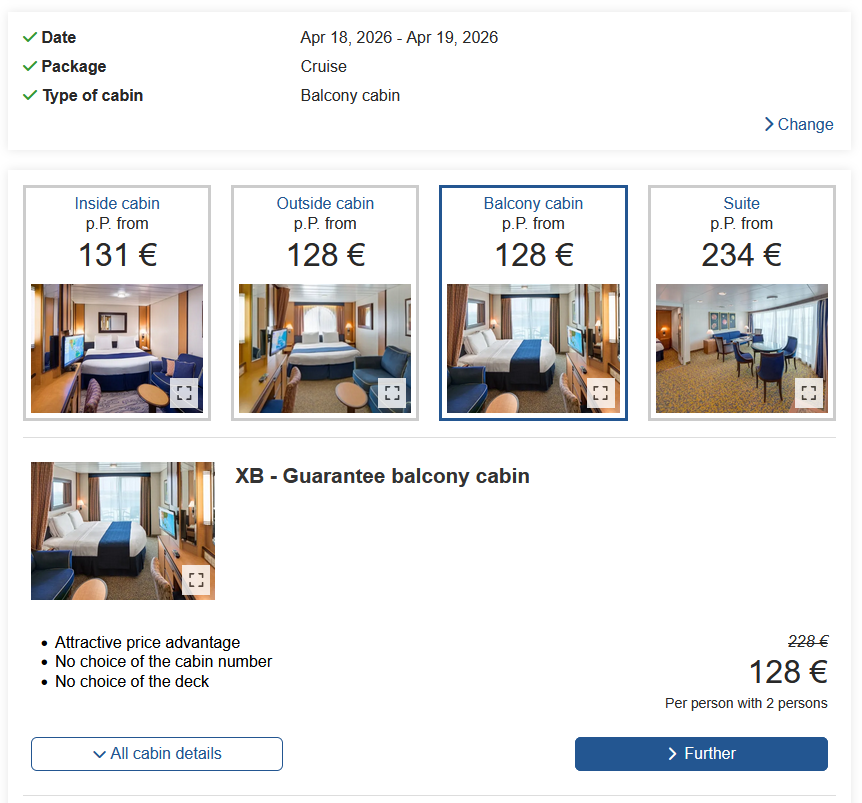Click the Change chevron link
This screenshot has width=862, height=803.
click(798, 125)
